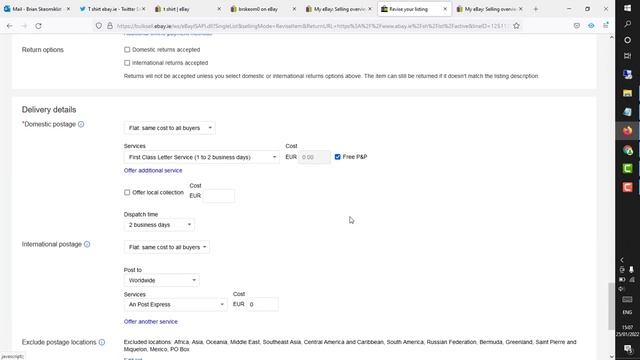Click the international postage cost EUR field

[262, 304]
